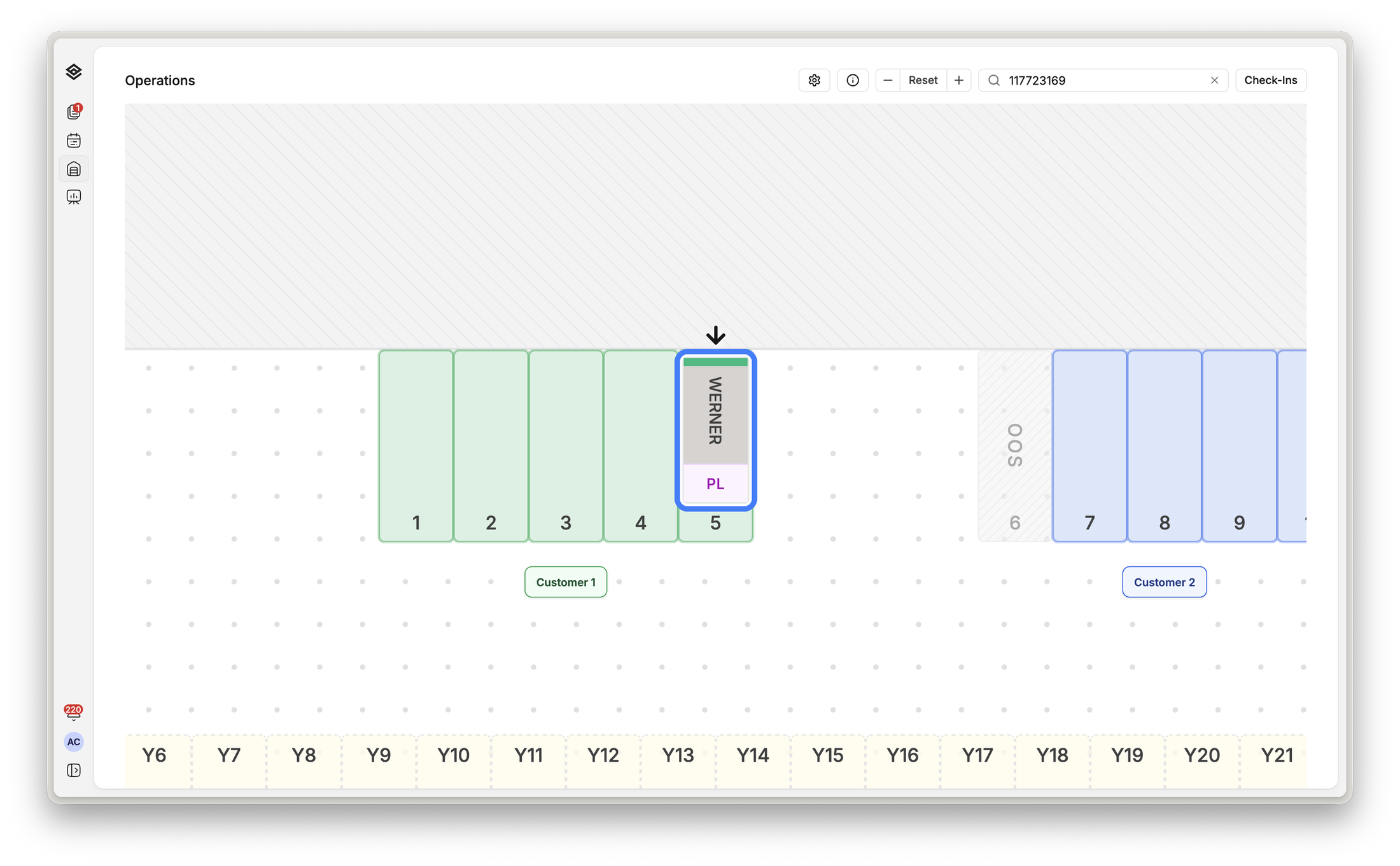Click the search magnifier icon
Viewport: 1400px width, 866px height.
[993, 80]
